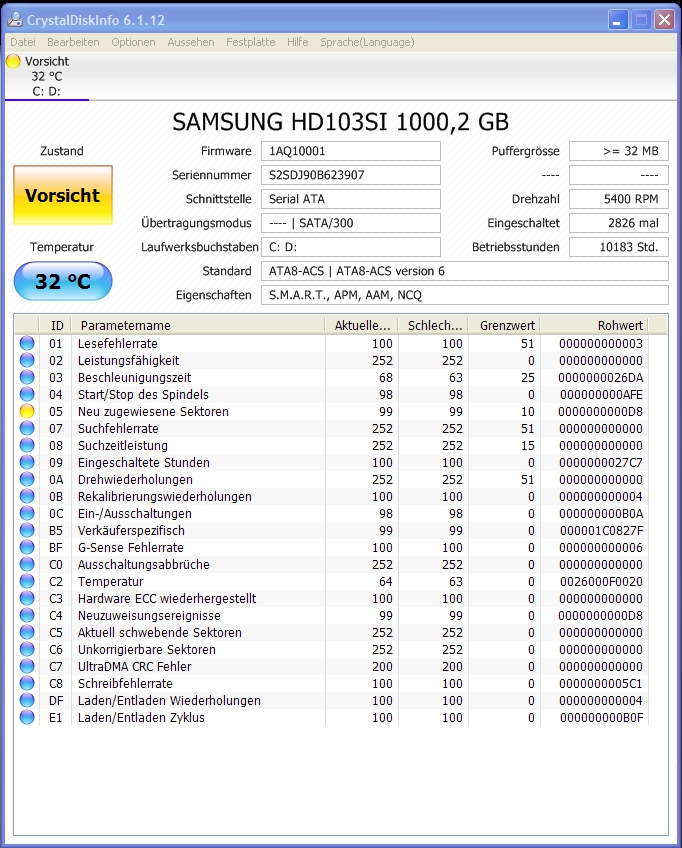Screen dimensions: 682x848
Task: Click the Standard field ATA8-ACS
Action: pyautogui.click(x=465, y=271)
